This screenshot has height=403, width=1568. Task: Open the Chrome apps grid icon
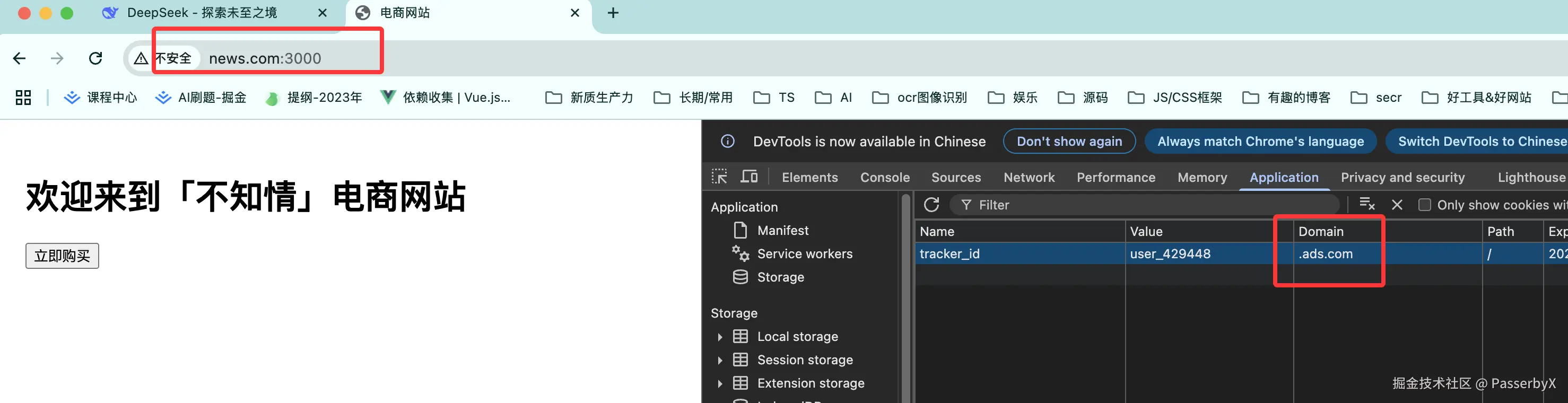[23, 98]
